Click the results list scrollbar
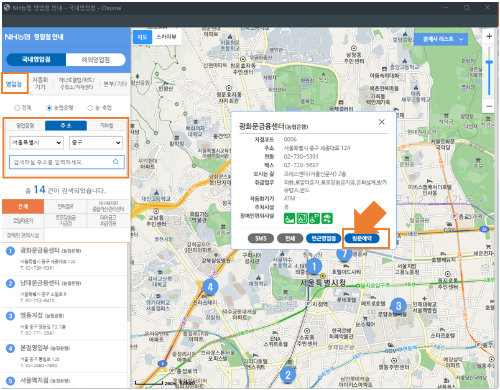The image size is (500, 390). pos(128,283)
